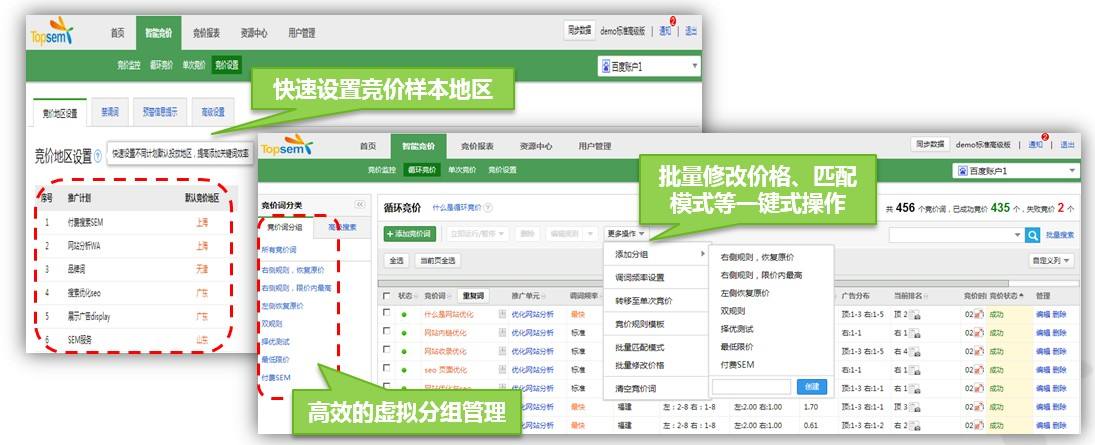Click the 当前页全选 button
Image resolution: width=1095 pixels, height=445 pixels.
click(436, 261)
